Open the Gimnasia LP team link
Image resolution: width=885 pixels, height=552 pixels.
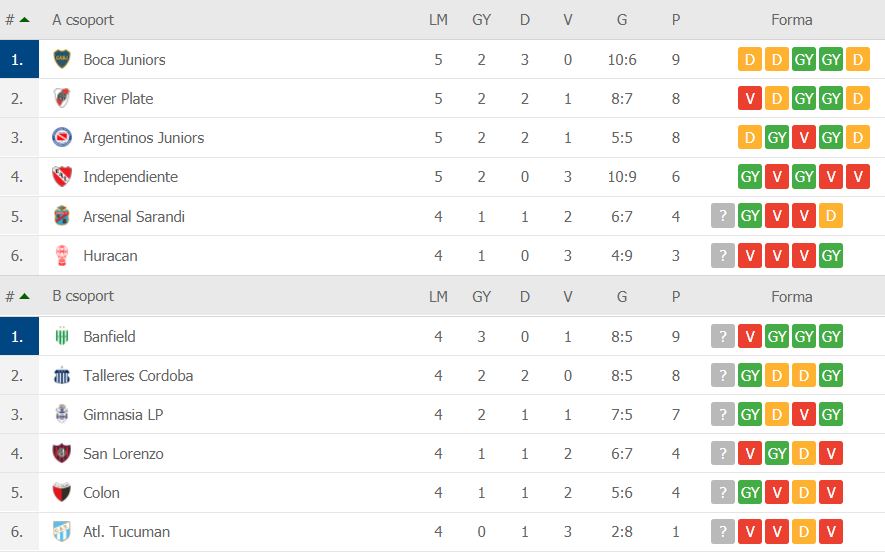pyautogui.click(x=123, y=415)
